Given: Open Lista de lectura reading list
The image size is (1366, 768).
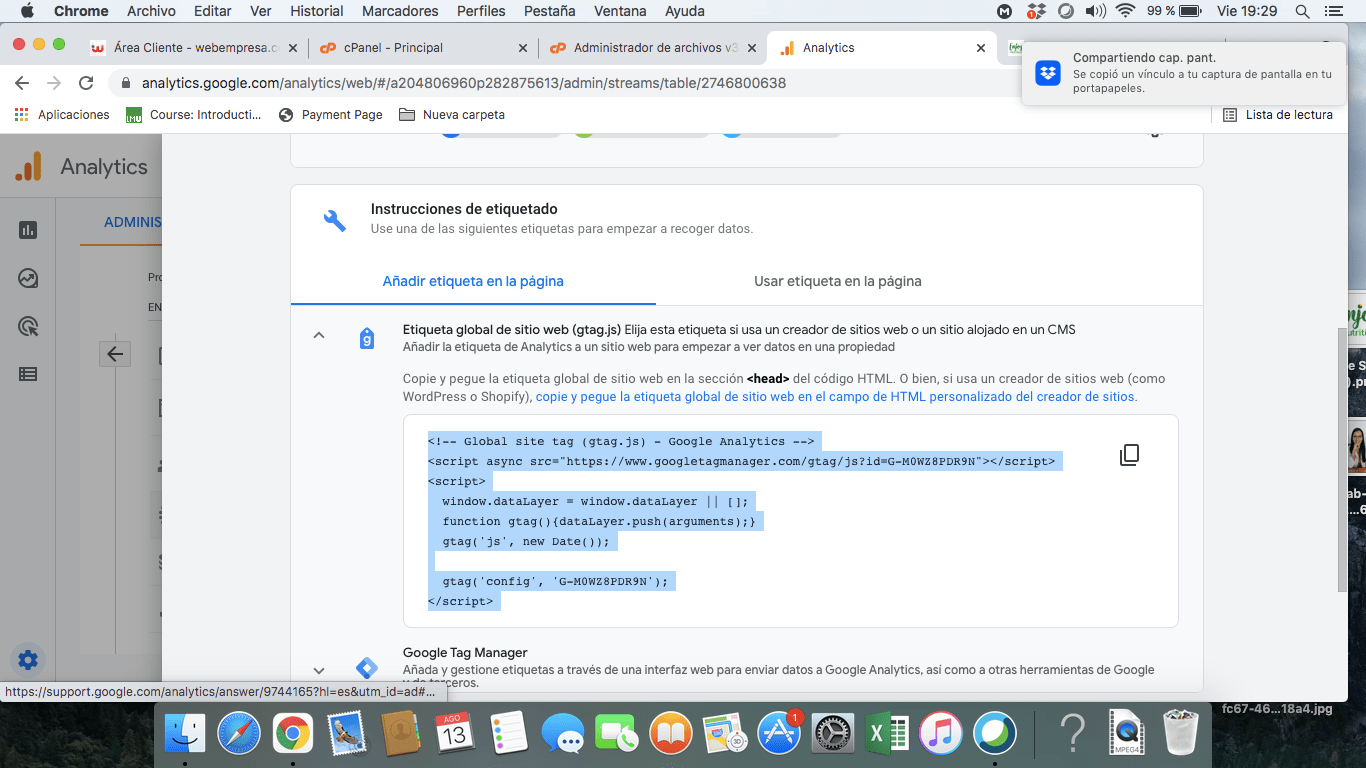Looking at the screenshot, I should click(x=1278, y=115).
